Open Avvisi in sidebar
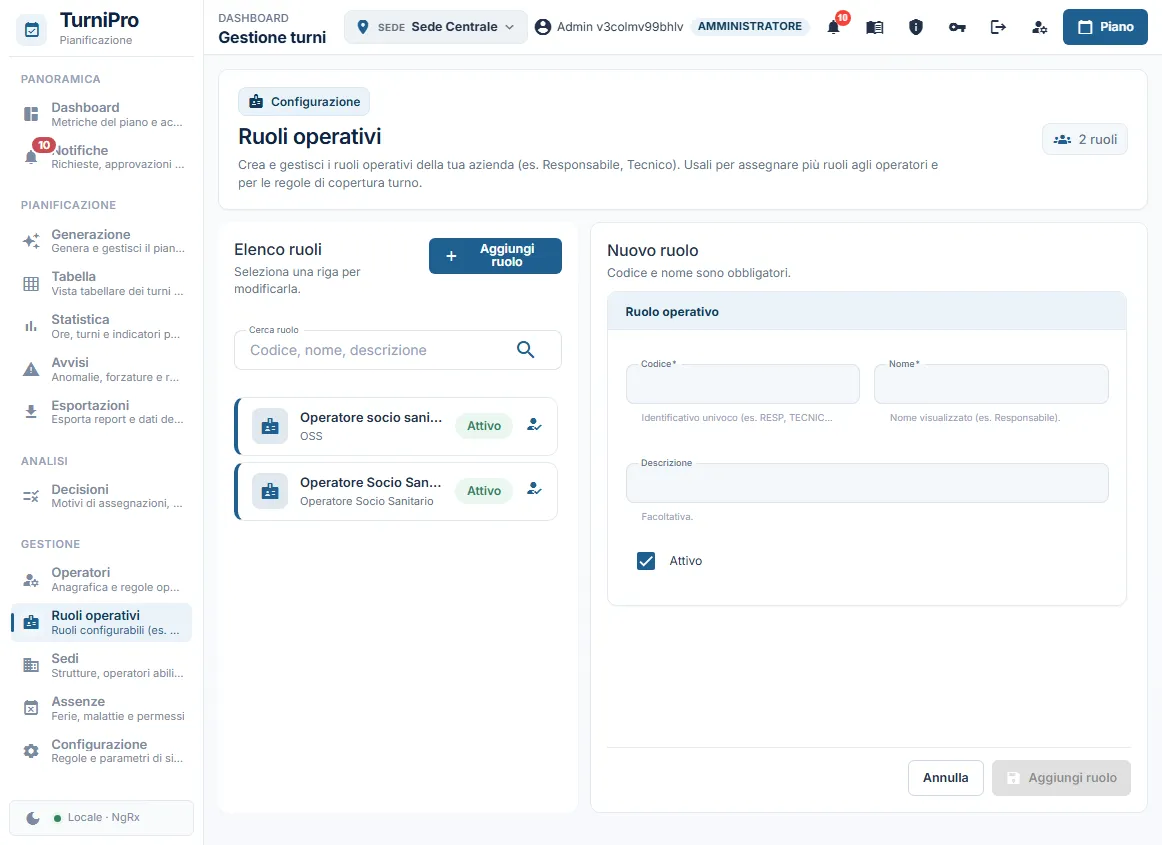The width and height of the screenshot is (1162, 845). [x=102, y=369]
